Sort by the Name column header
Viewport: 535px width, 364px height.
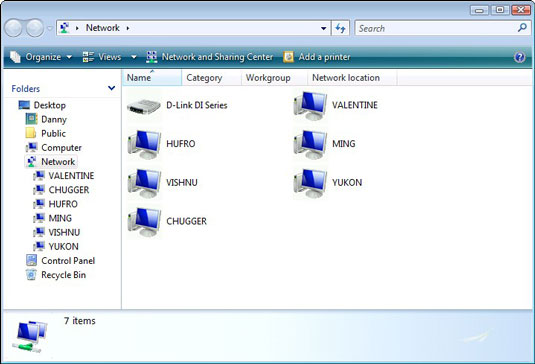click(x=152, y=77)
